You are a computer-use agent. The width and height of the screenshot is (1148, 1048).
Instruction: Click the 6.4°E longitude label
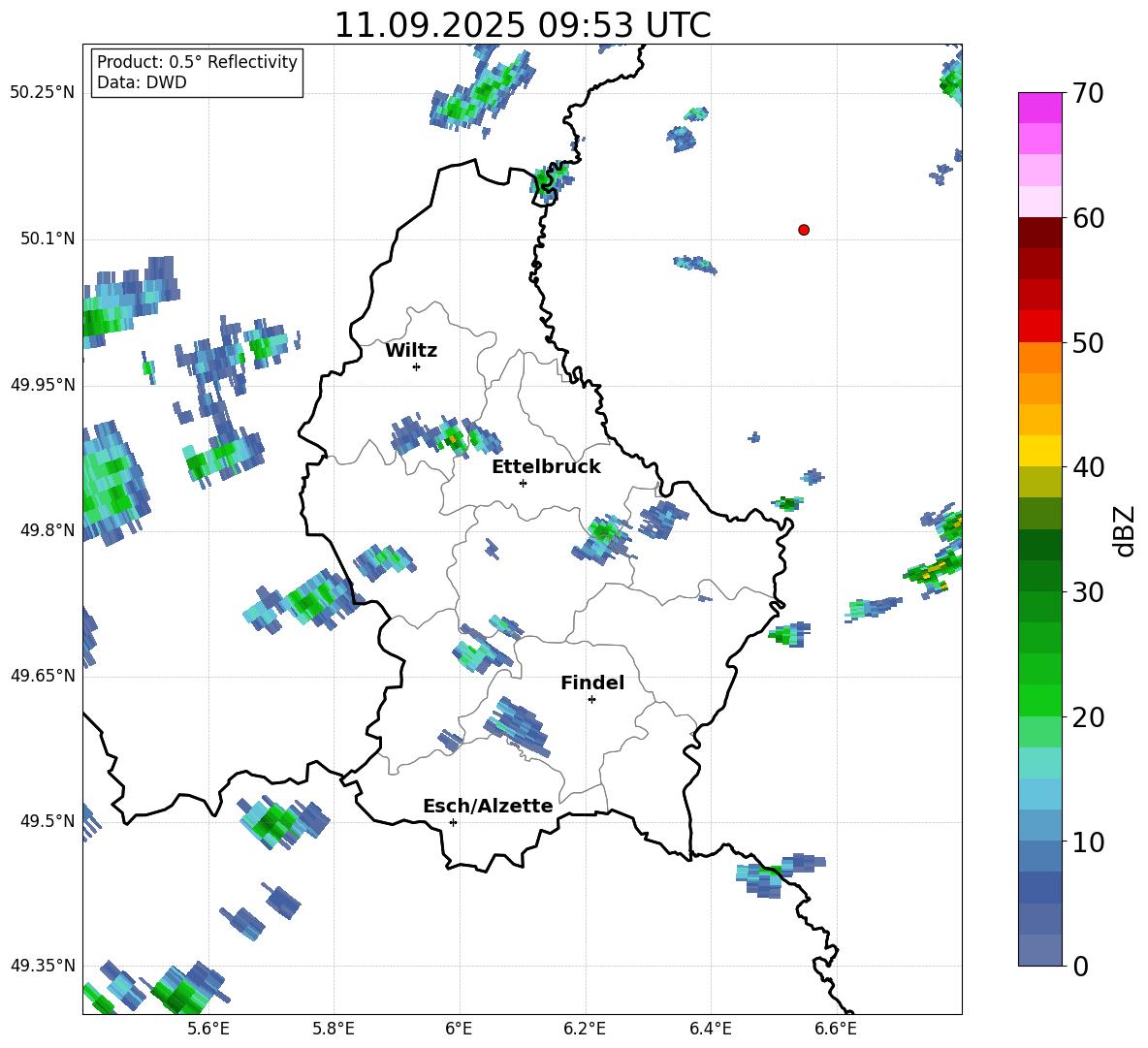click(x=710, y=1029)
